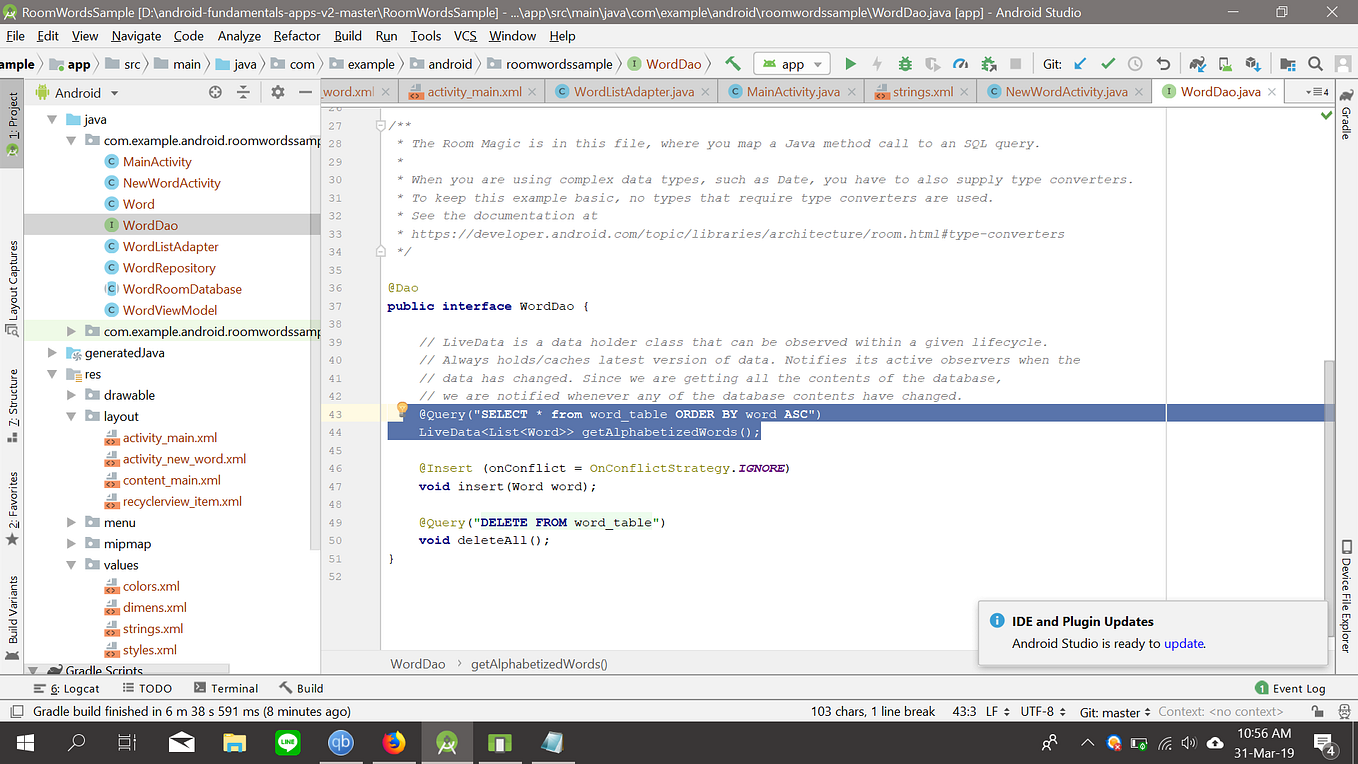Click the update link in the plugin notification

coord(1184,643)
